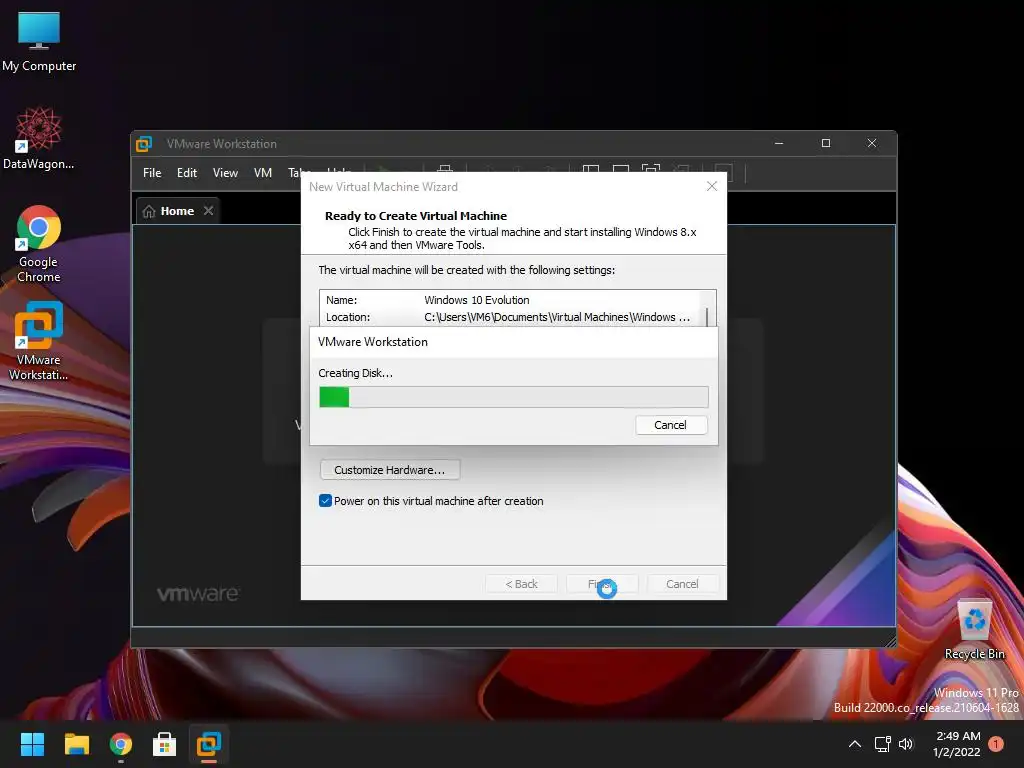Open File Explorer from the taskbar

tap(76, 744)
